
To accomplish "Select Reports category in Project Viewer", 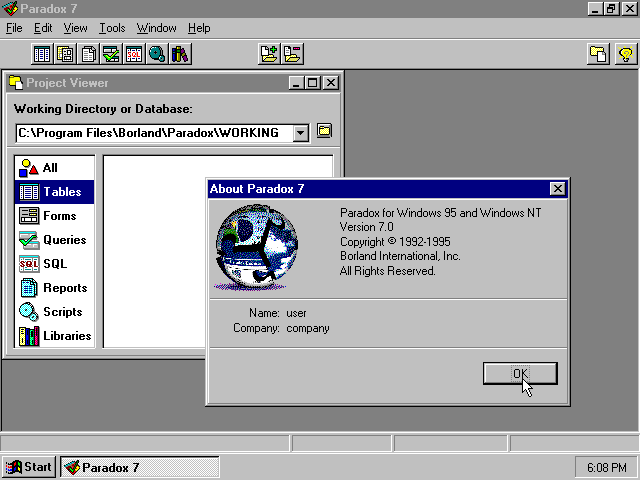I will click(x=54, y=288).
